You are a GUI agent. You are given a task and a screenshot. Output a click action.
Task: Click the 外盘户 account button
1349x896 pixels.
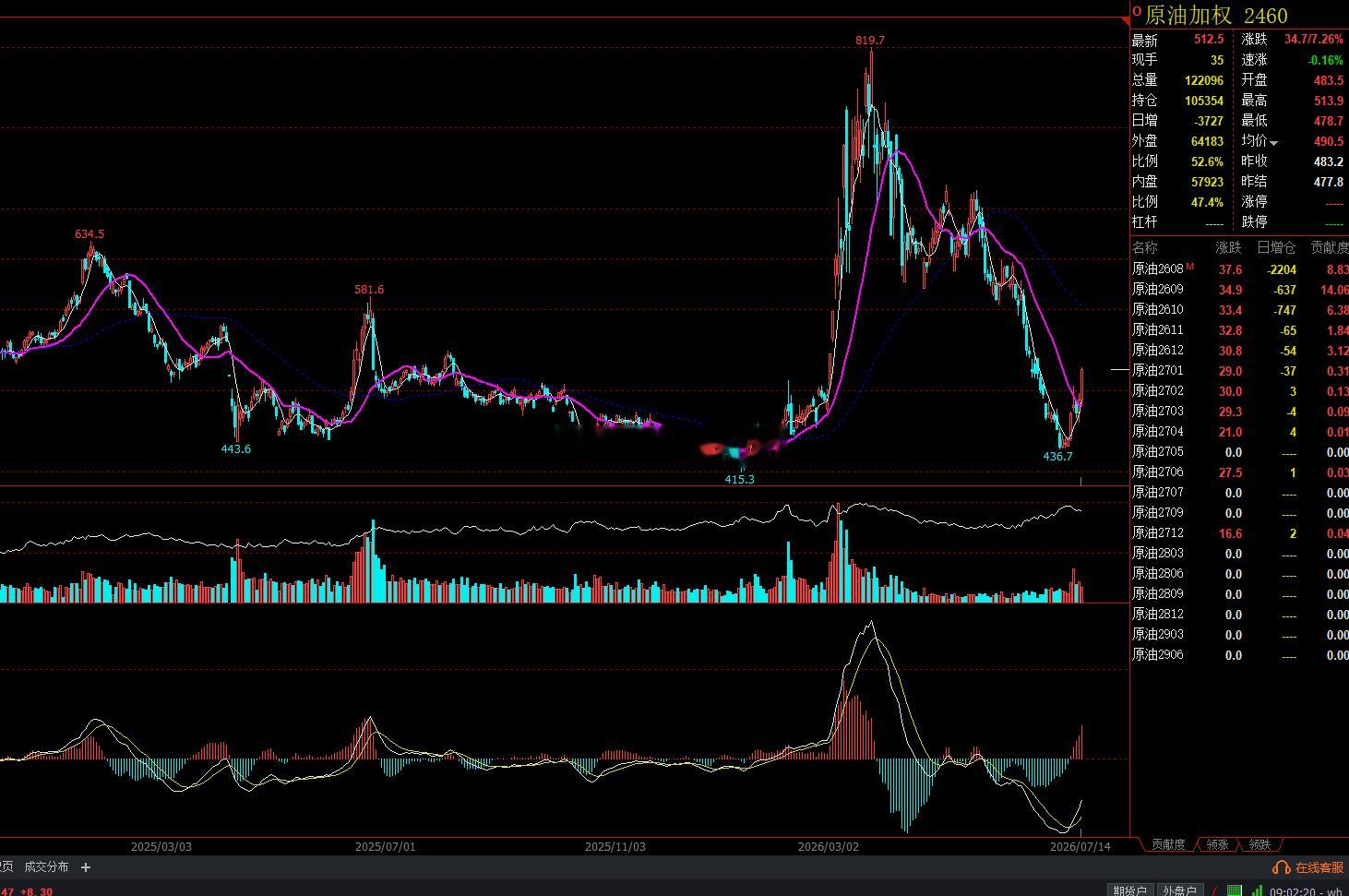(x=1179, y=890)
